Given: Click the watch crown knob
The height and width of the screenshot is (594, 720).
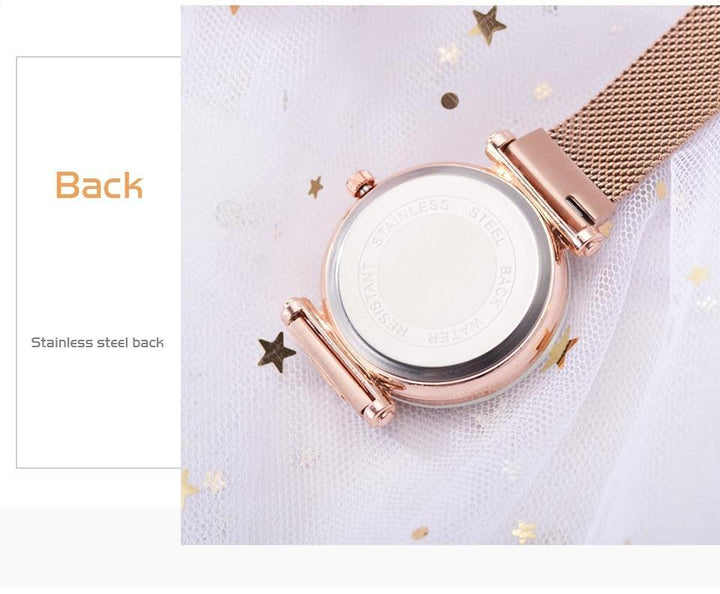Looking at the screenshot, I should tap(360, 182).
